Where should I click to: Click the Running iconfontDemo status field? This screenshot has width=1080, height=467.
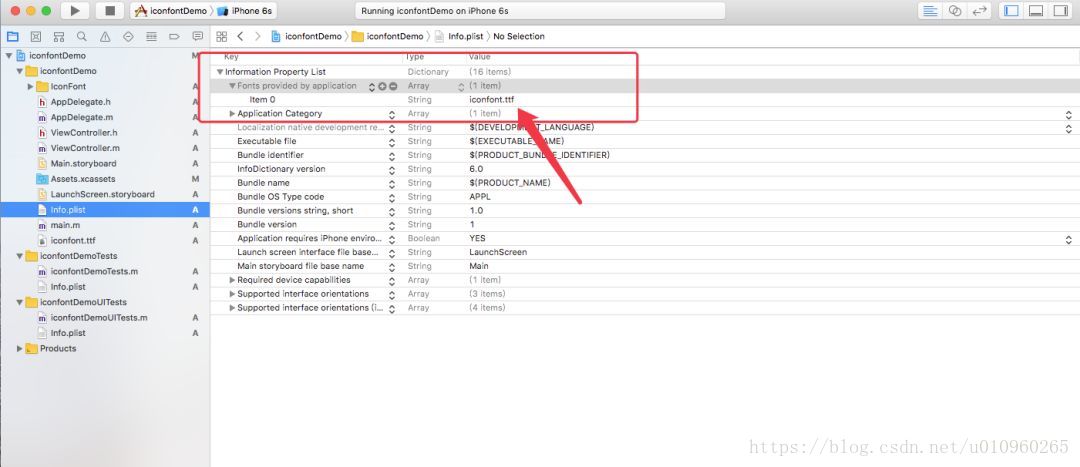coord(540,11)
